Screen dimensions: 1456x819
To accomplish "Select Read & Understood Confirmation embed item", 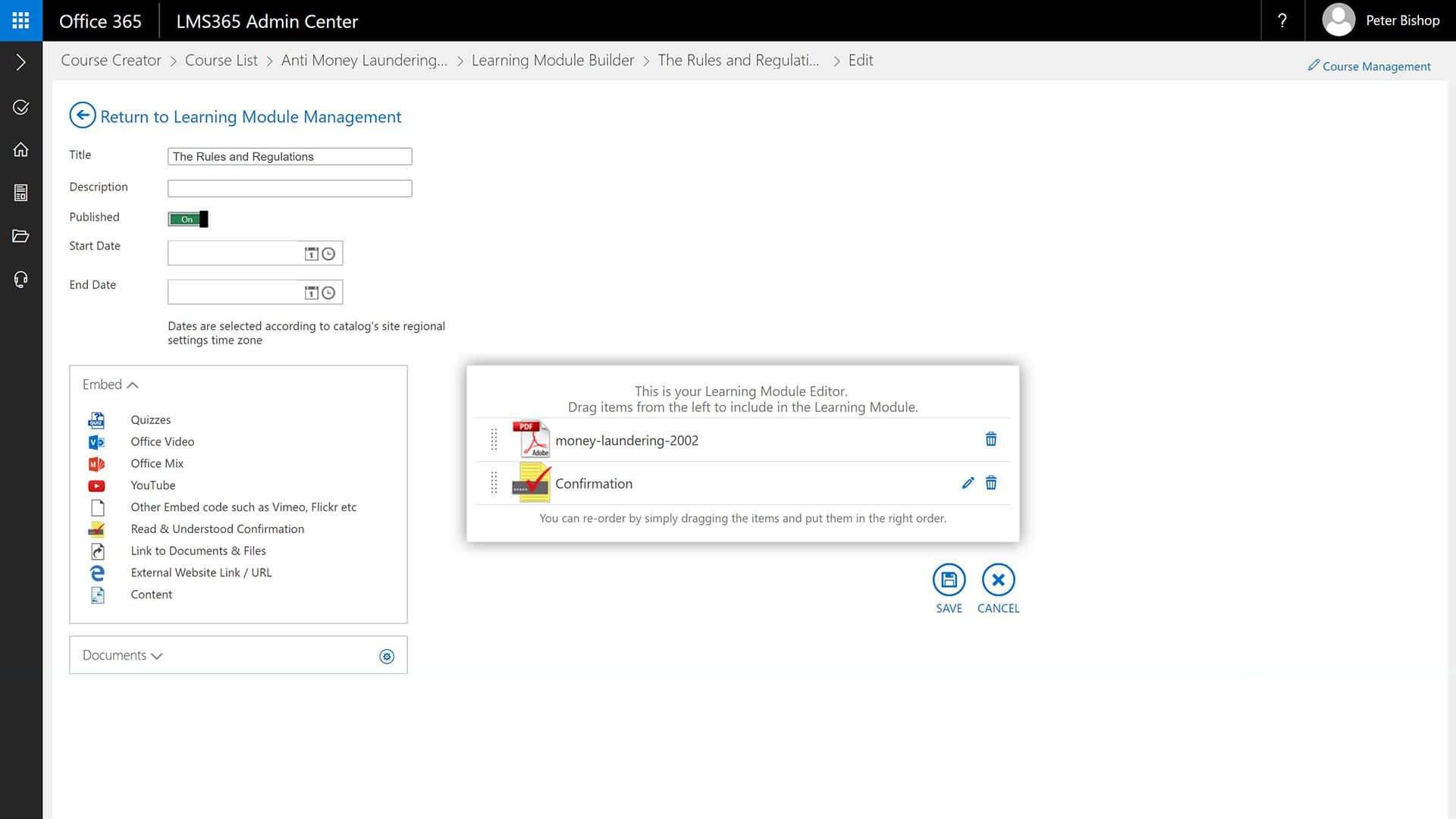I will 217,529.
